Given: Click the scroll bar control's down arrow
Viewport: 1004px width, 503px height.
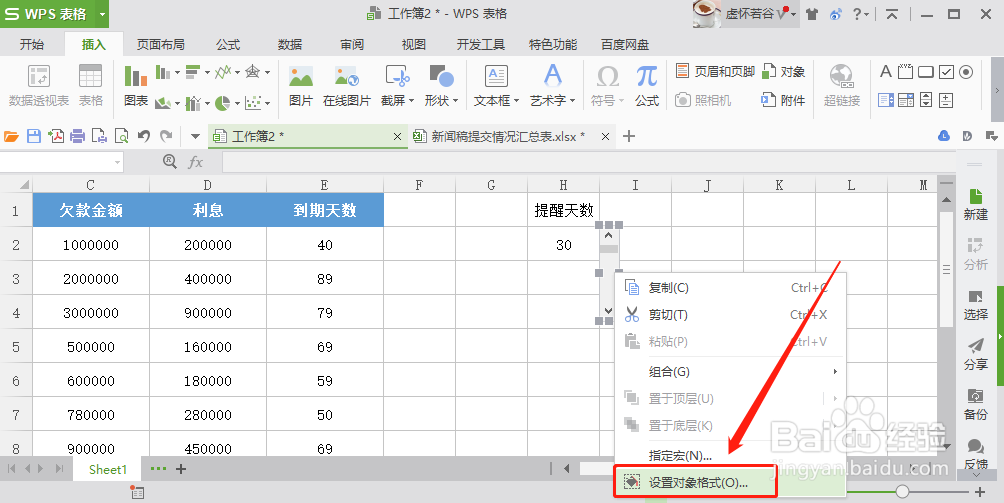Looking at the screenshot, I should point(608,311).
